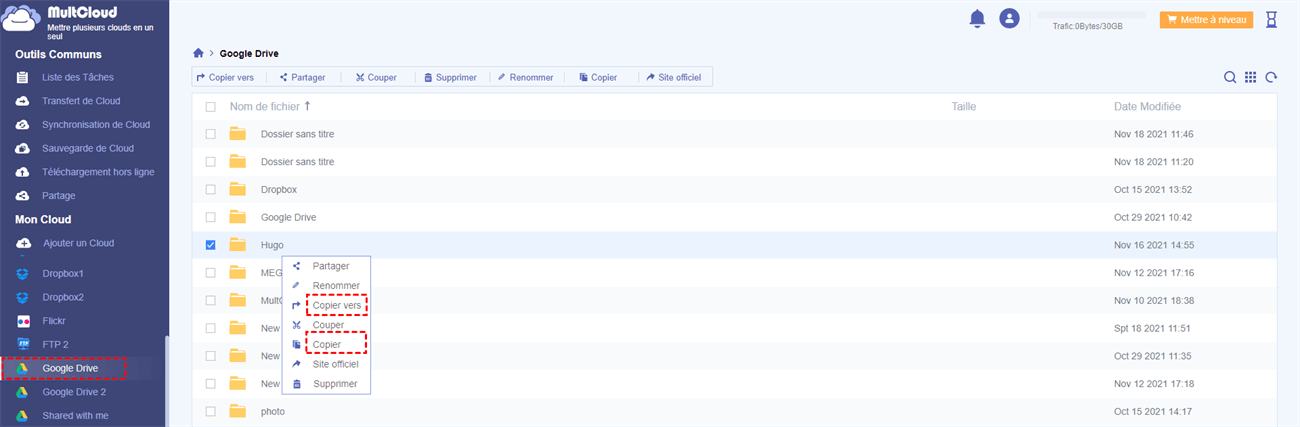Choose Site officiel in context menu

click(x=335, y=364)
